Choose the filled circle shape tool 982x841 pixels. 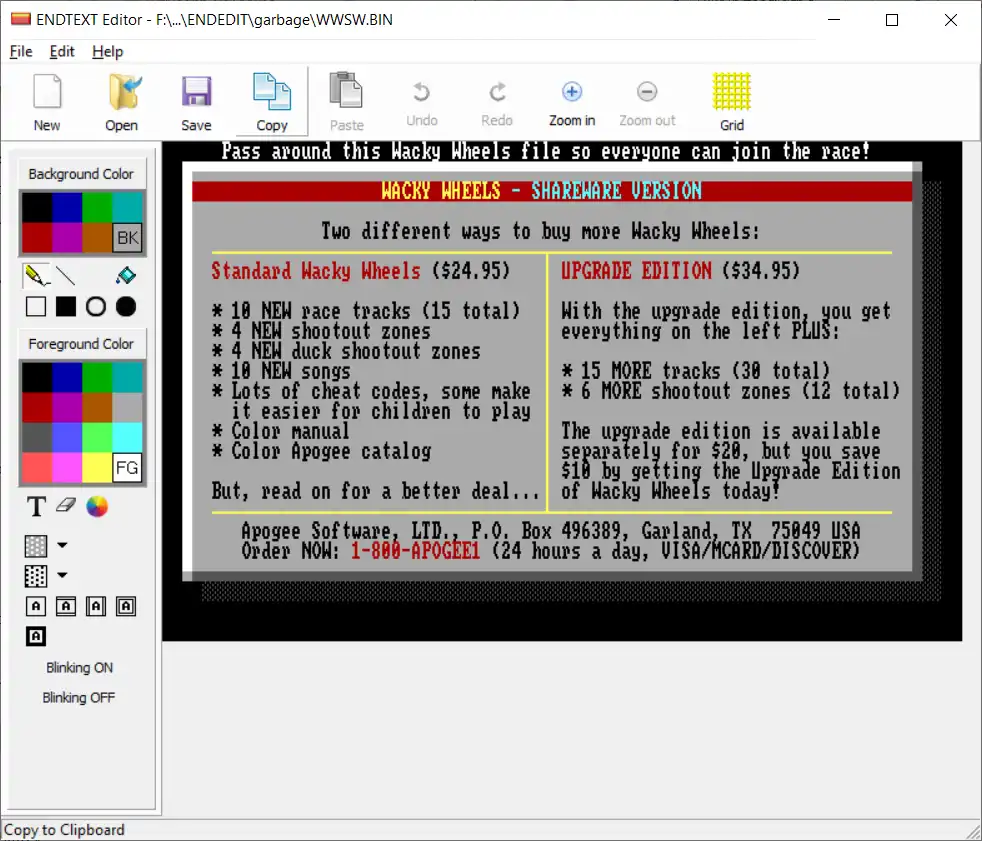[126, 307]
